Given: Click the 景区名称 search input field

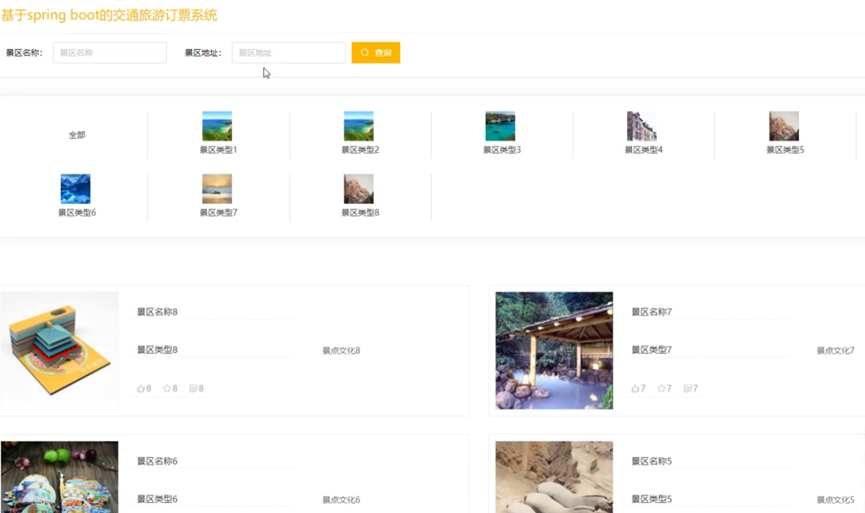Looking at the screenshot, I should coord(110,53).
